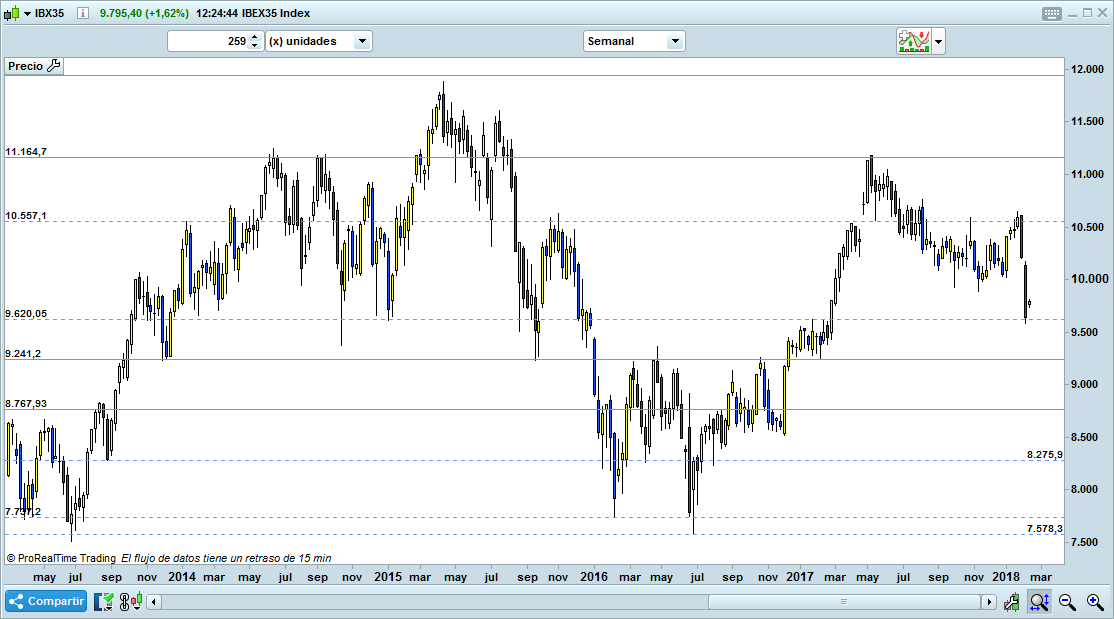This screenshot has width=1114, height=619.
Task: Open the chart price settings wrench icon
Action: [x=53, y=65]
